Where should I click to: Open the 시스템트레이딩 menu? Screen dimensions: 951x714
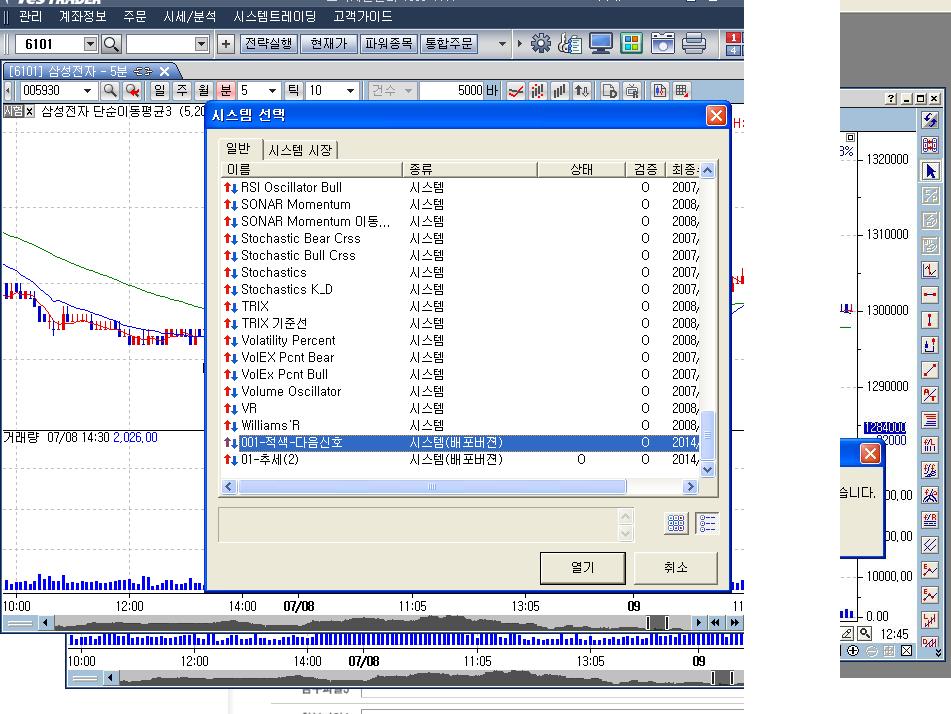[274, 16]
